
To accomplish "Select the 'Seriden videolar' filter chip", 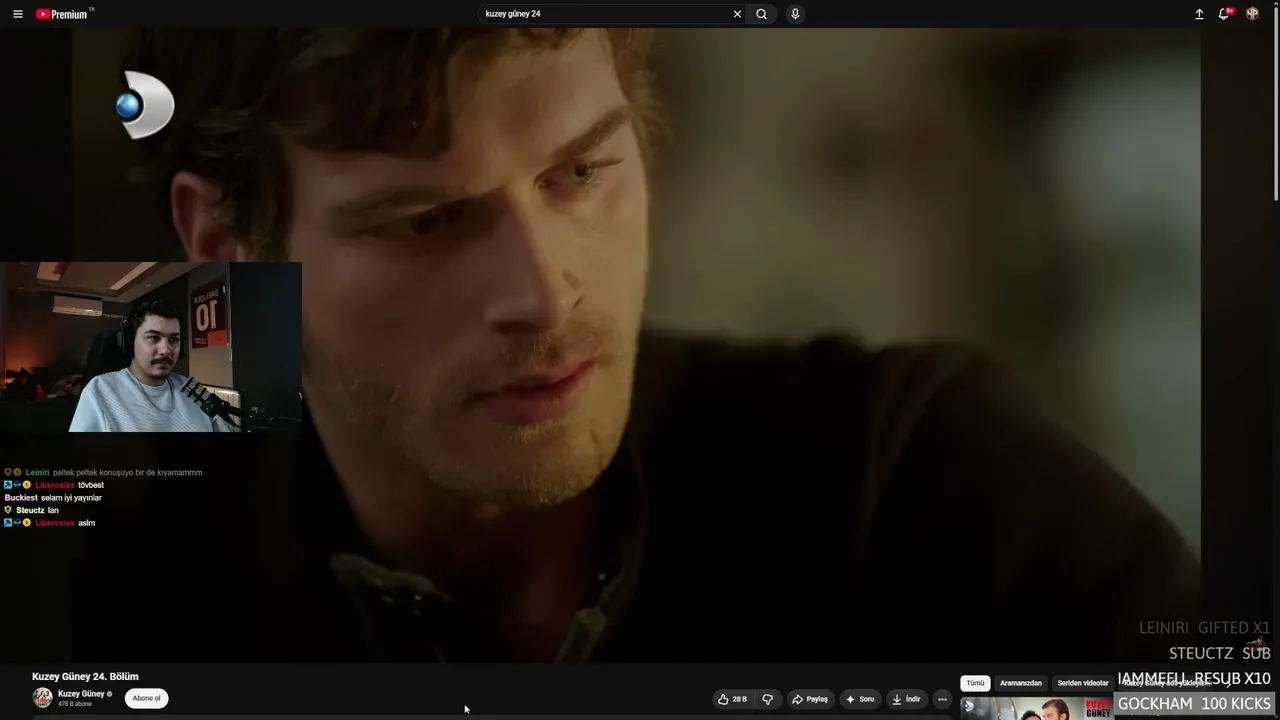I will coord(1083,683).
